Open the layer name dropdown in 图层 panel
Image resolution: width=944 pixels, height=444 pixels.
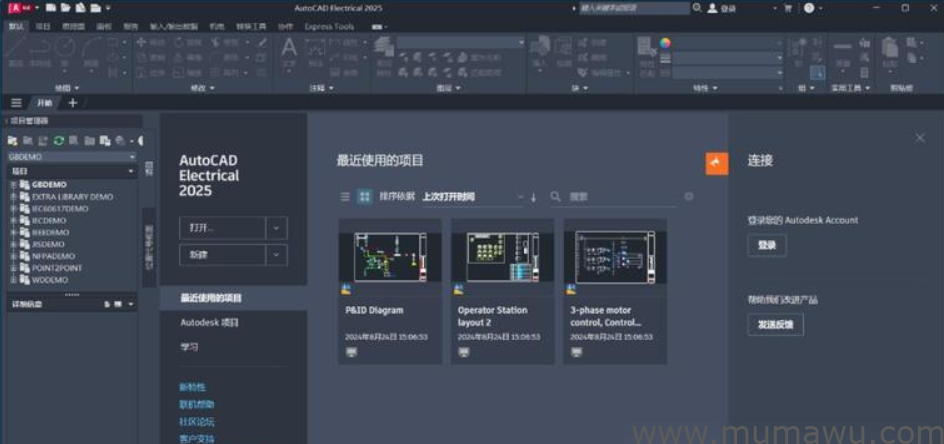click(x=461, y=42)
